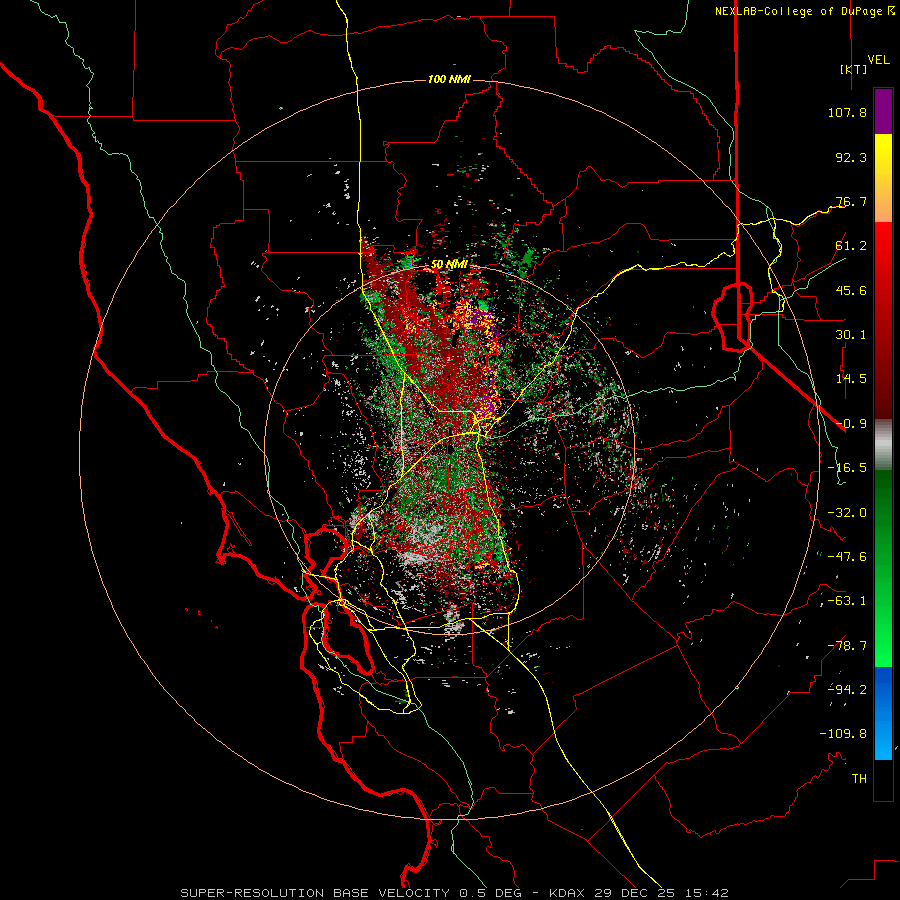
Task: Select the 92.3 velocity scale value
Action: pos(851,157)
